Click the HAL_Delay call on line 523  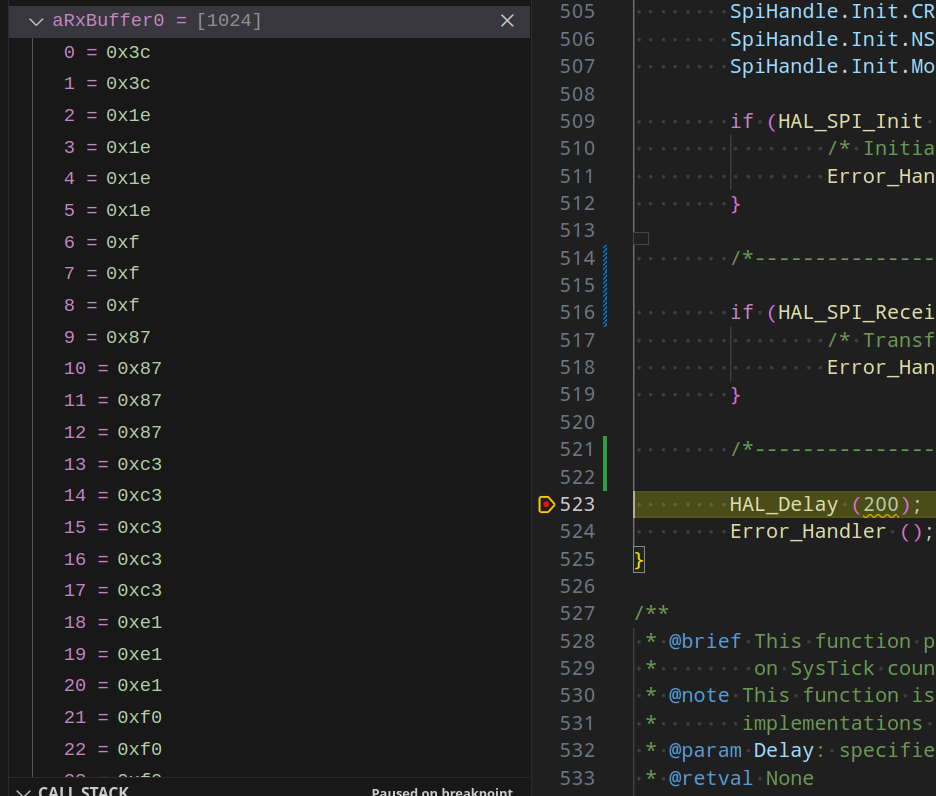(x=783, y=504)
